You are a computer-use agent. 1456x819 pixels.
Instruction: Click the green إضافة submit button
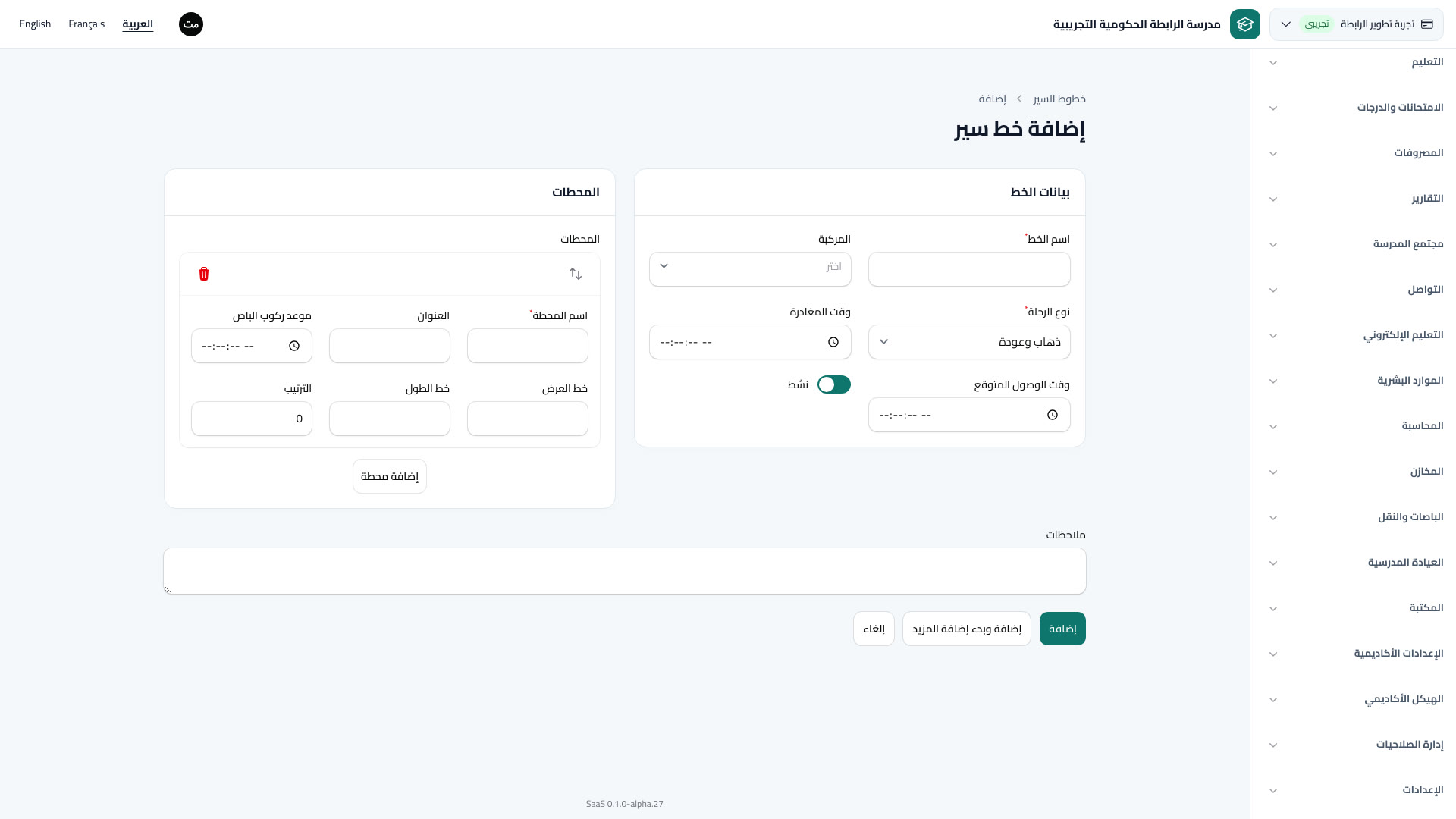(x=1062, y=629)
